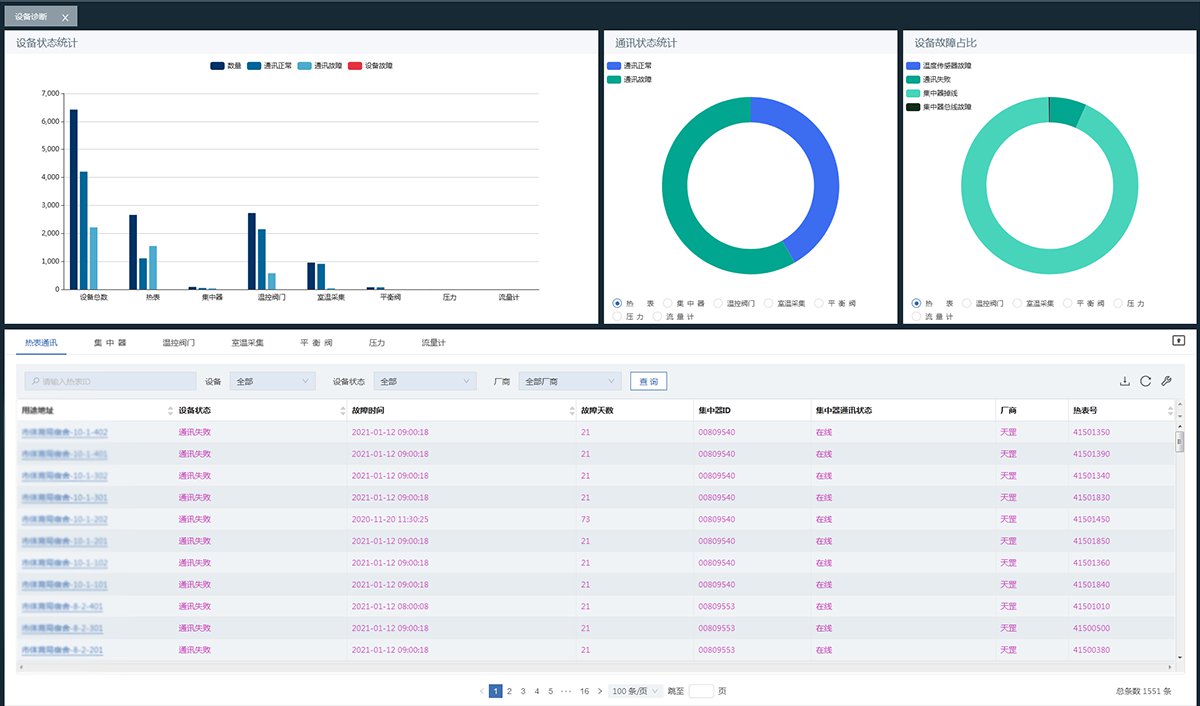The height and width of the screenshot is (706, 1200).
Task: Click the sort arrows on 热表号 column
Action: (x=1170, y=411)
